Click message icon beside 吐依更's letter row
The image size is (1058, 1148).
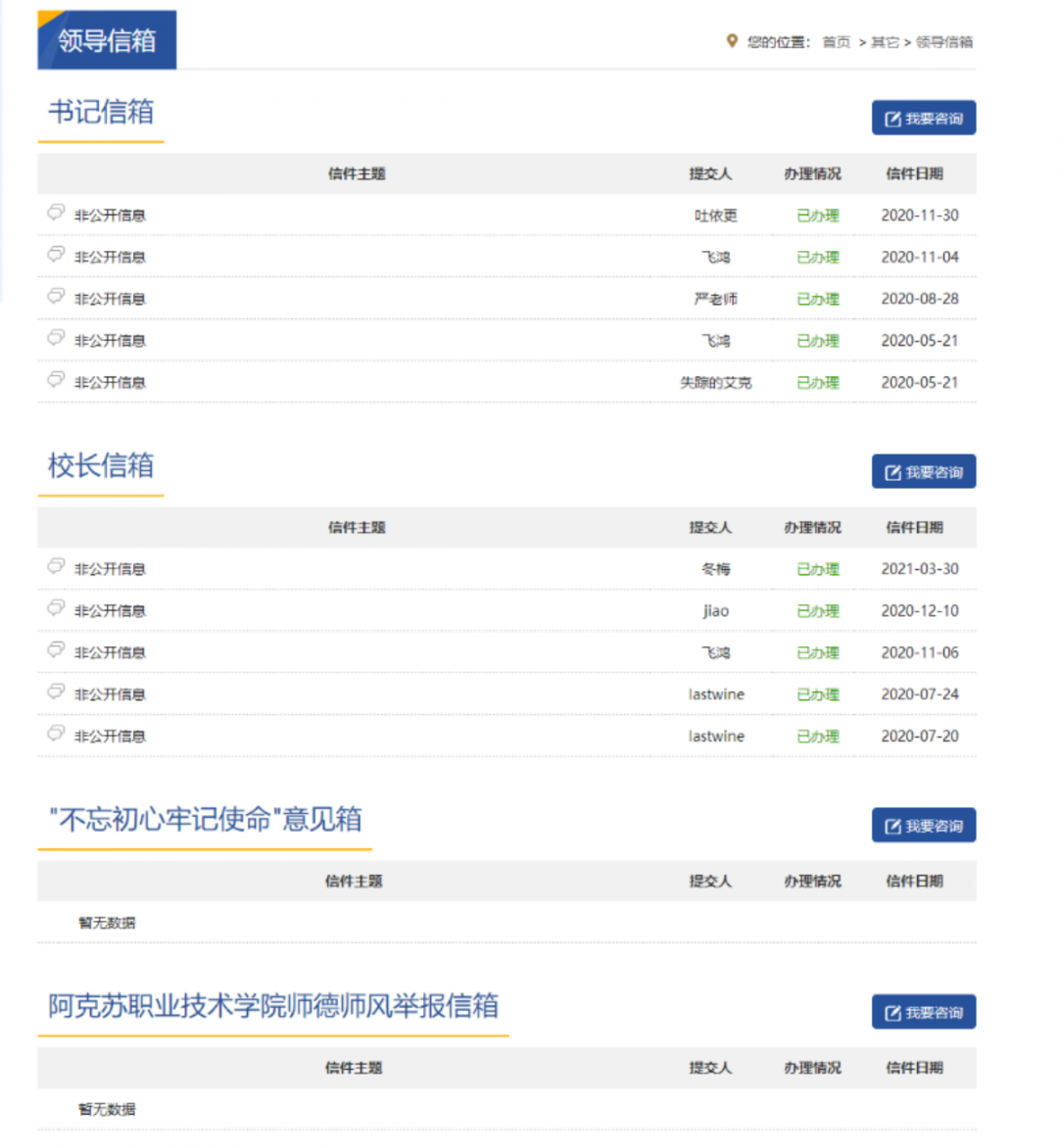click(56, 213)
